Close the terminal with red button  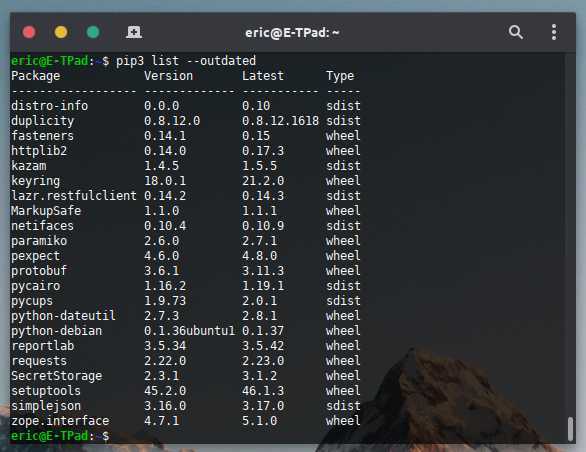coord(29,32)
